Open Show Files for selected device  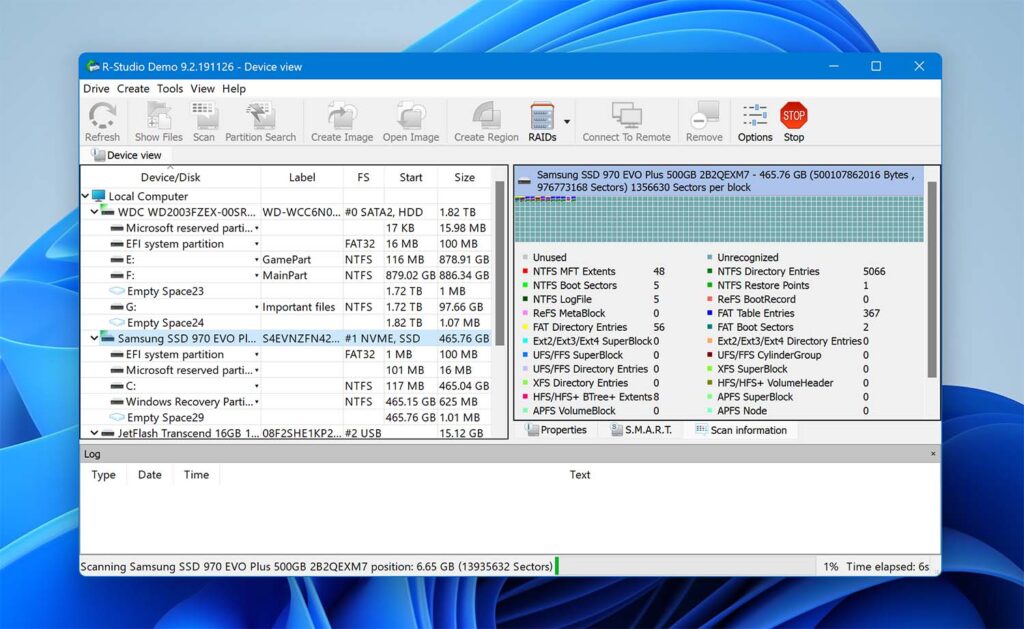tap(157, 115)
